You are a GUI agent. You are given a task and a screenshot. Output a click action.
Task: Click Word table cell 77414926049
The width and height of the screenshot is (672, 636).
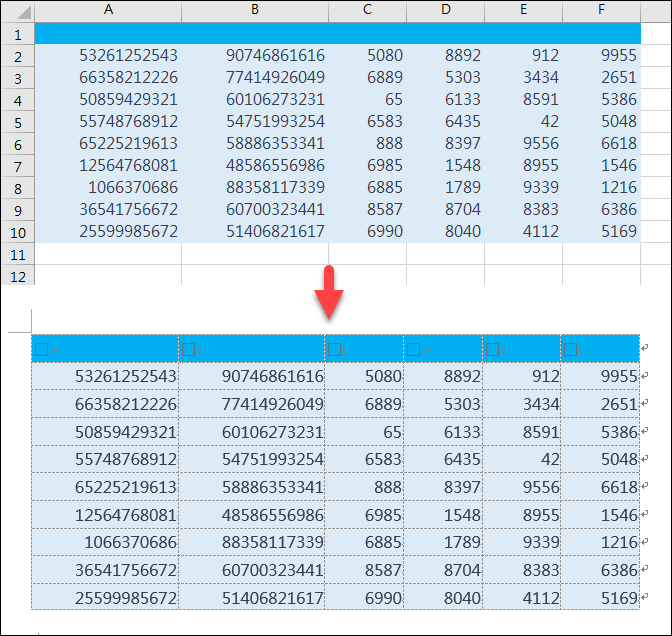[x=252, y=404]
